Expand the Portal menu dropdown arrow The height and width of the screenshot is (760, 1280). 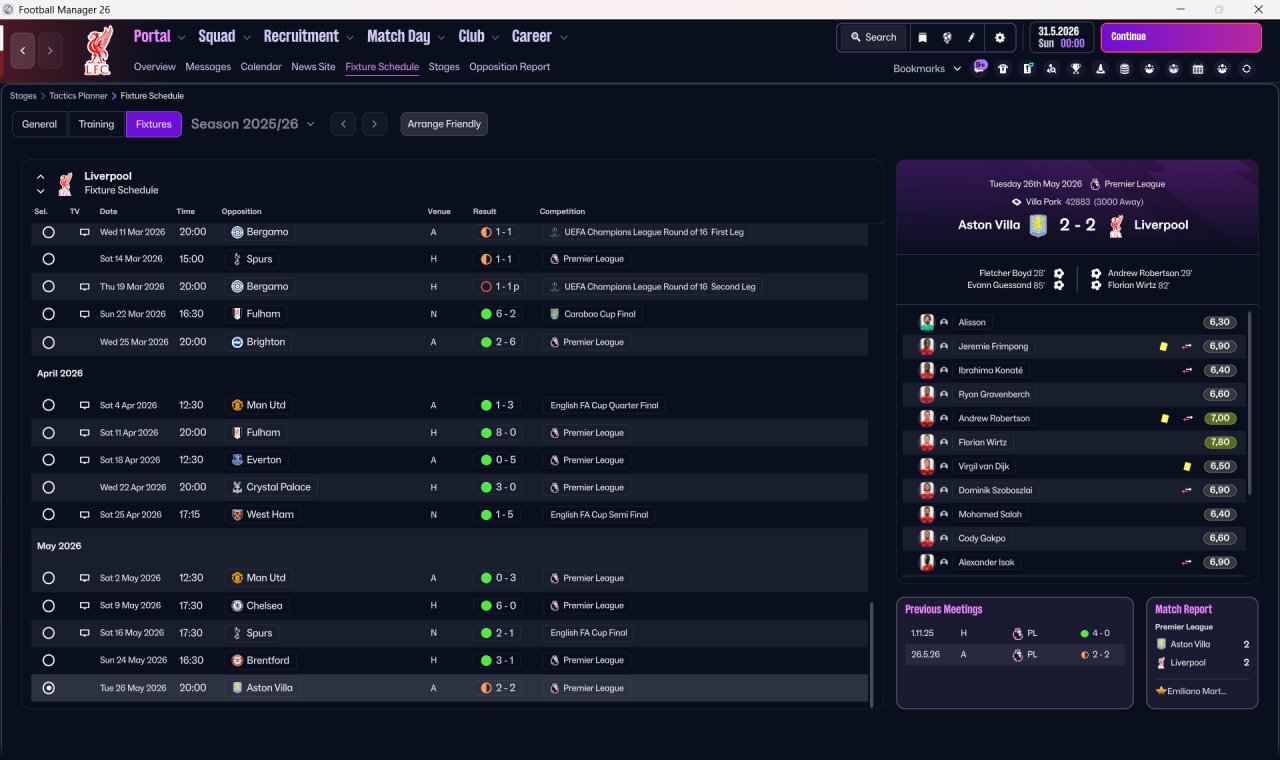182,38
